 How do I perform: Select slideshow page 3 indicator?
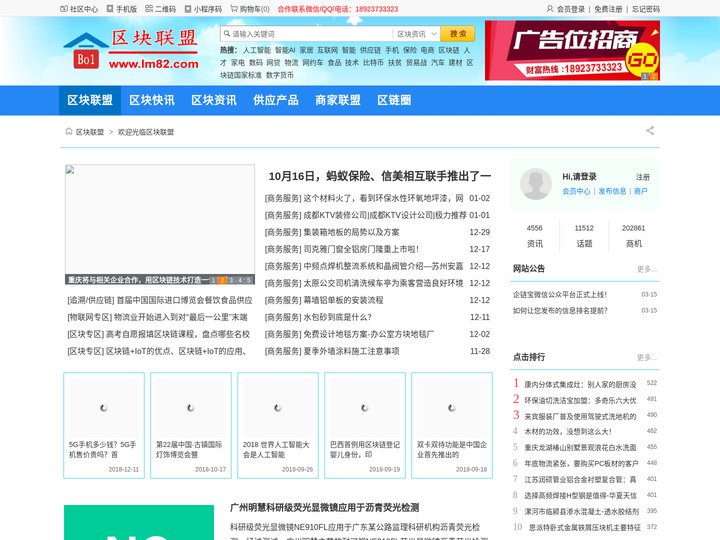[x=231, y=280]
